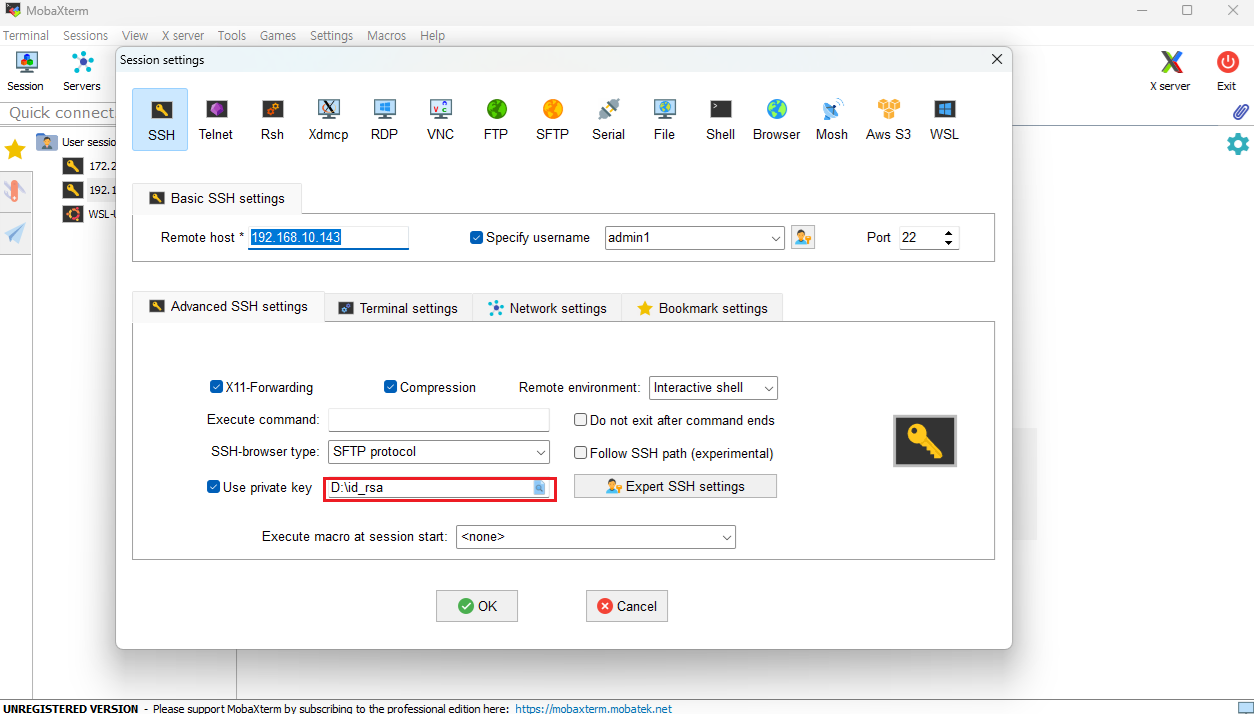
Task: Choose the Browser session type
Action: point(777,119)
